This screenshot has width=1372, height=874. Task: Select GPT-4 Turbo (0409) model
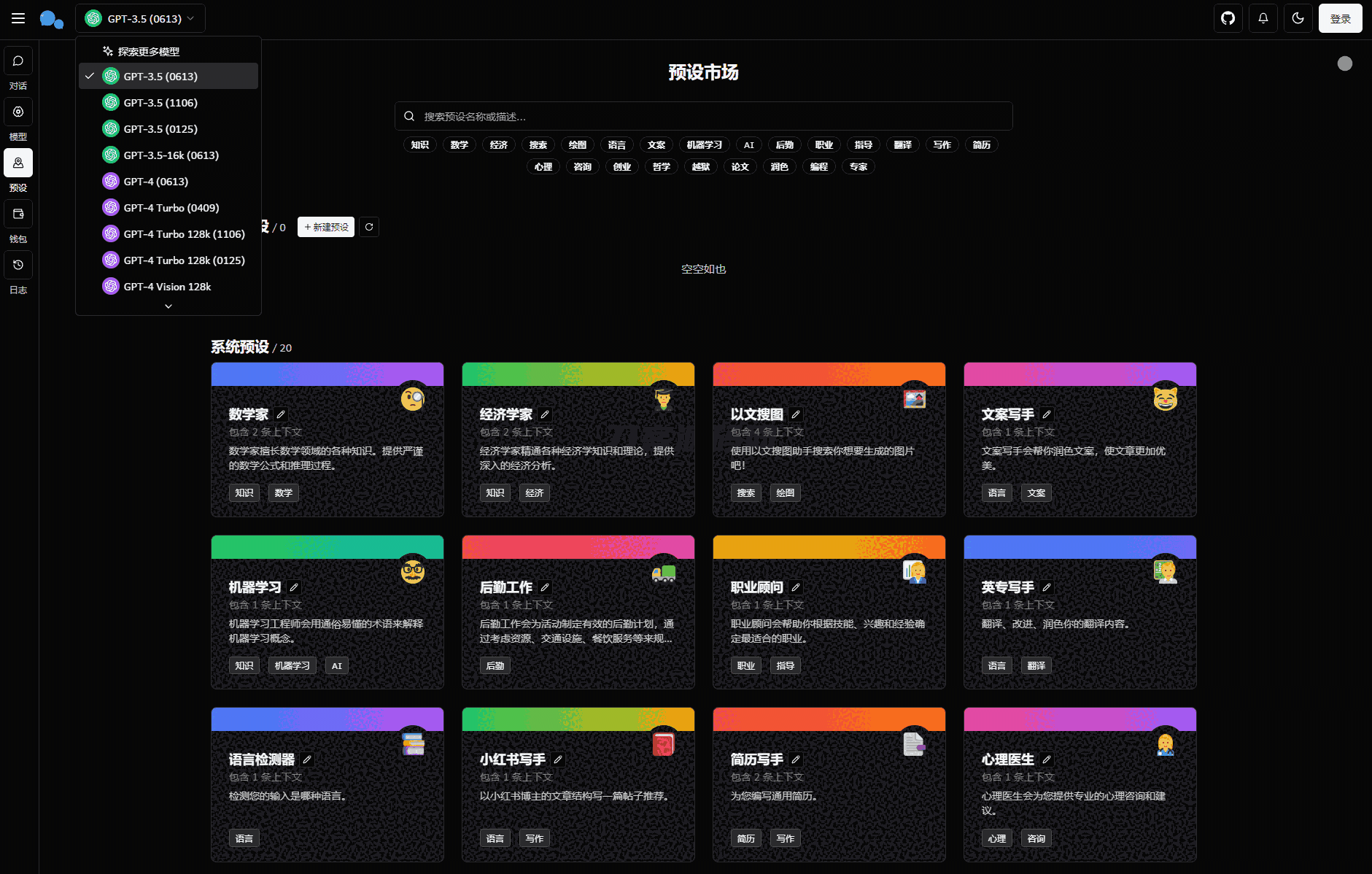click(x=168, y=207)
